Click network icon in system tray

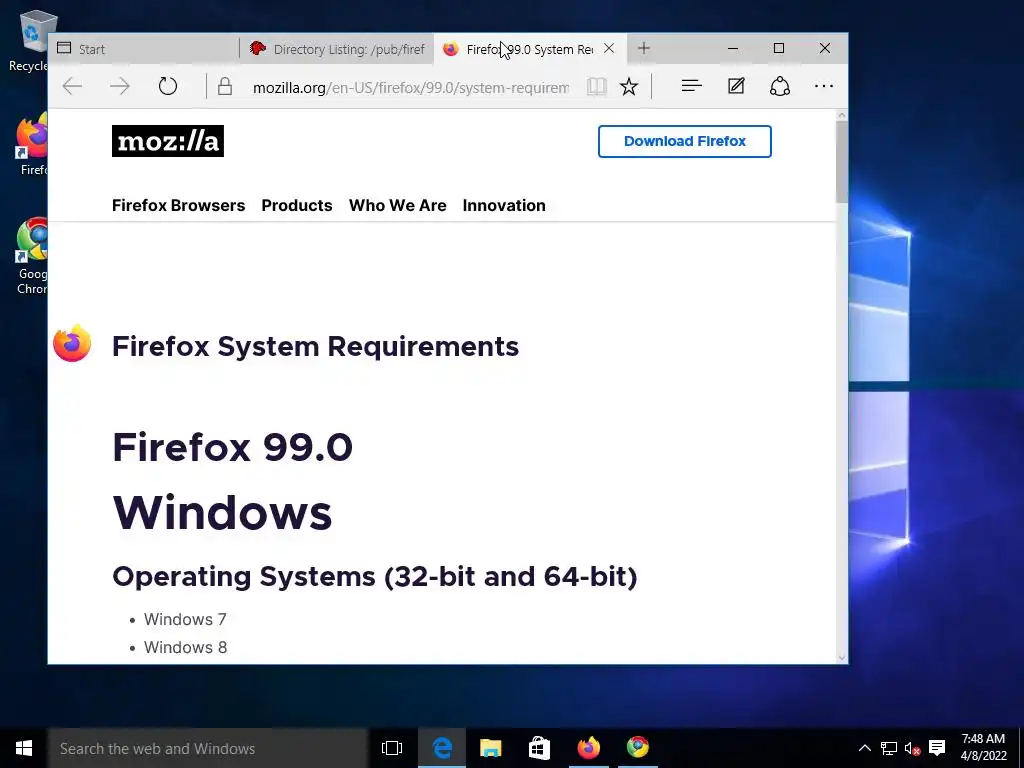[x=888, y=748]
